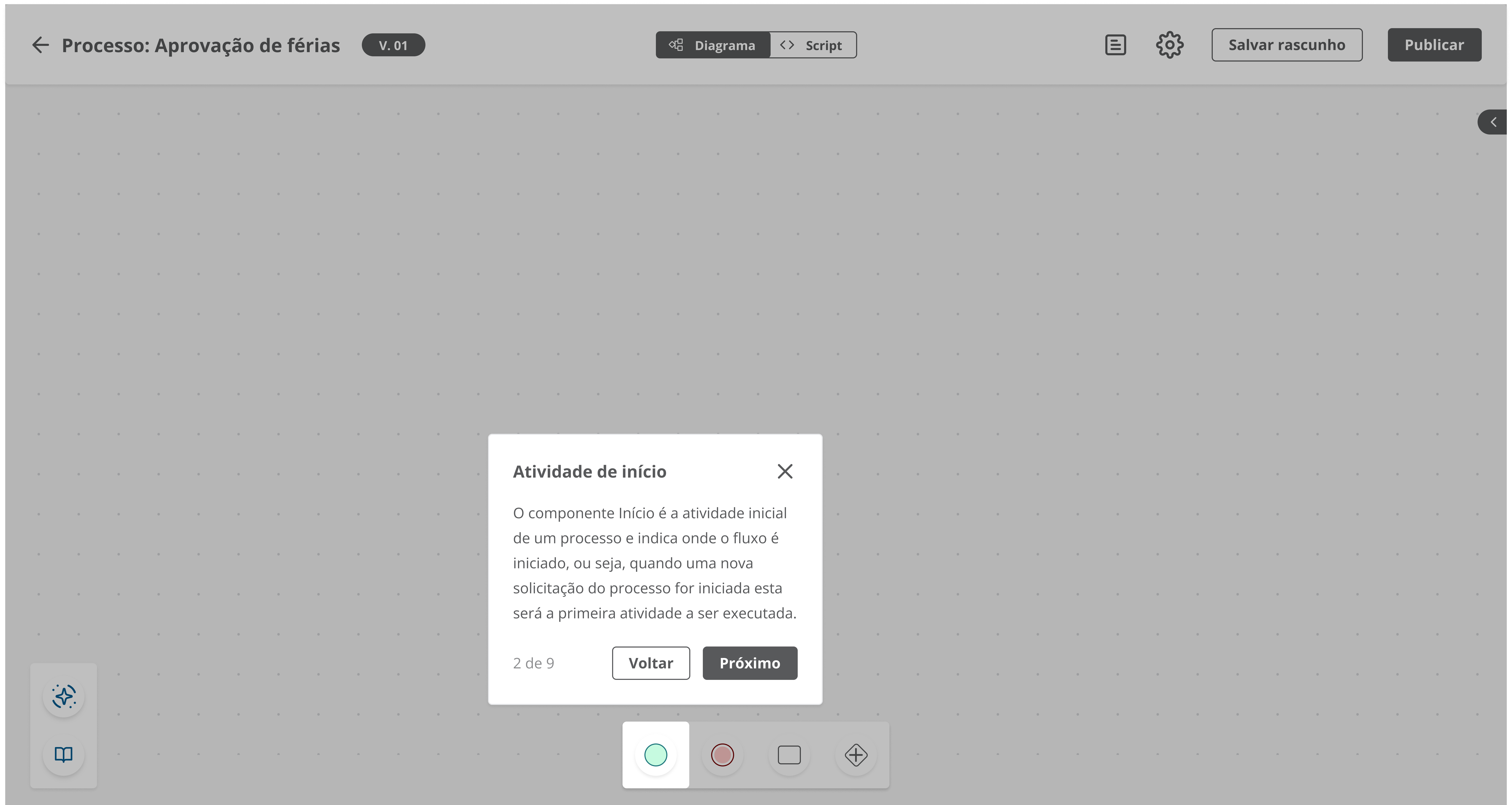
Task: Open the document notes icon in header
Action: (1115, 45)
